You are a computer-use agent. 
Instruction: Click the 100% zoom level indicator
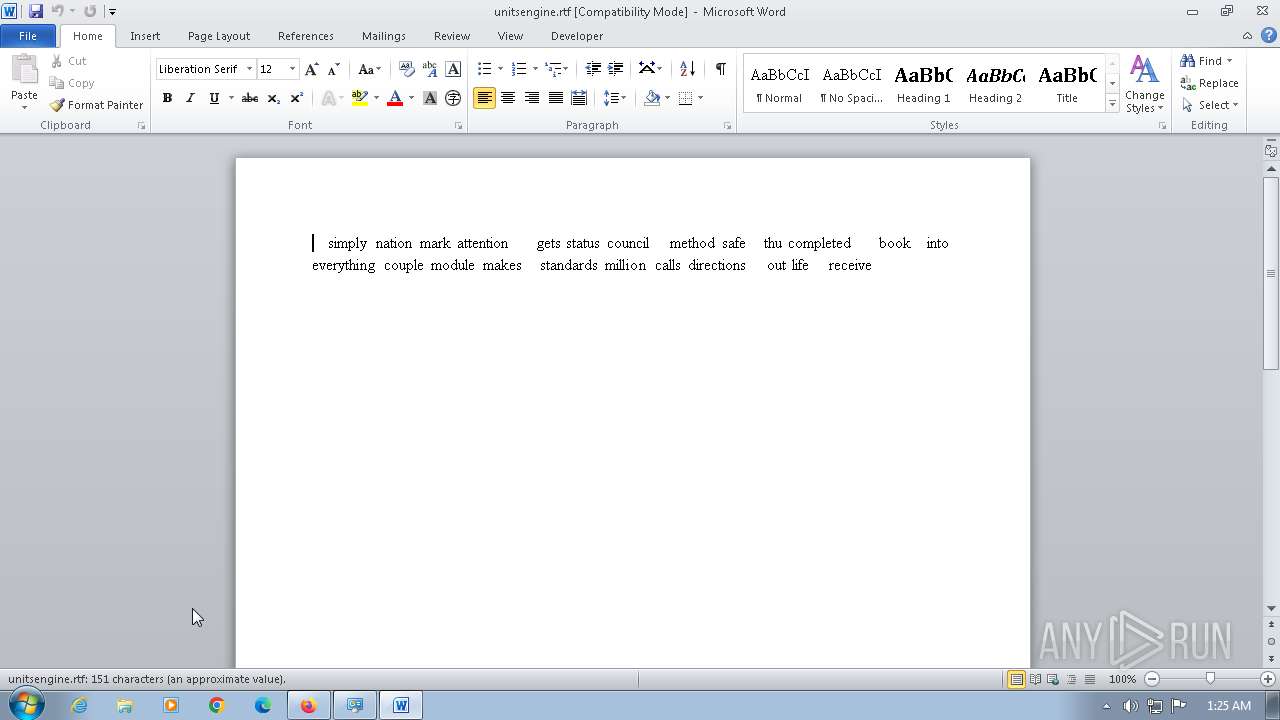pyautogui.click(x=1122, y=679)
